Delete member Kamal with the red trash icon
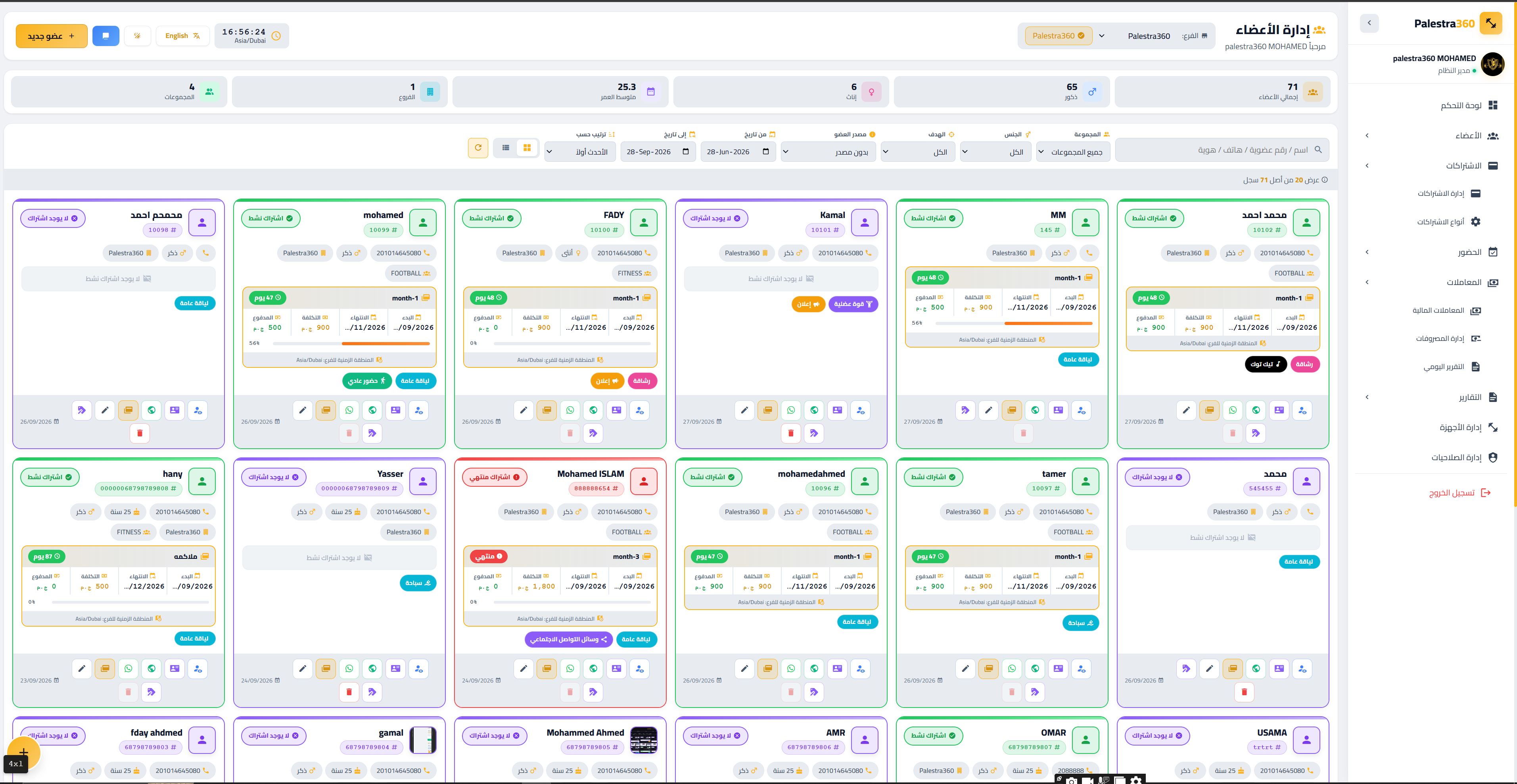The height and width of the screenshot is (784, 1517). pyautogui.click(x=791, y=433)
